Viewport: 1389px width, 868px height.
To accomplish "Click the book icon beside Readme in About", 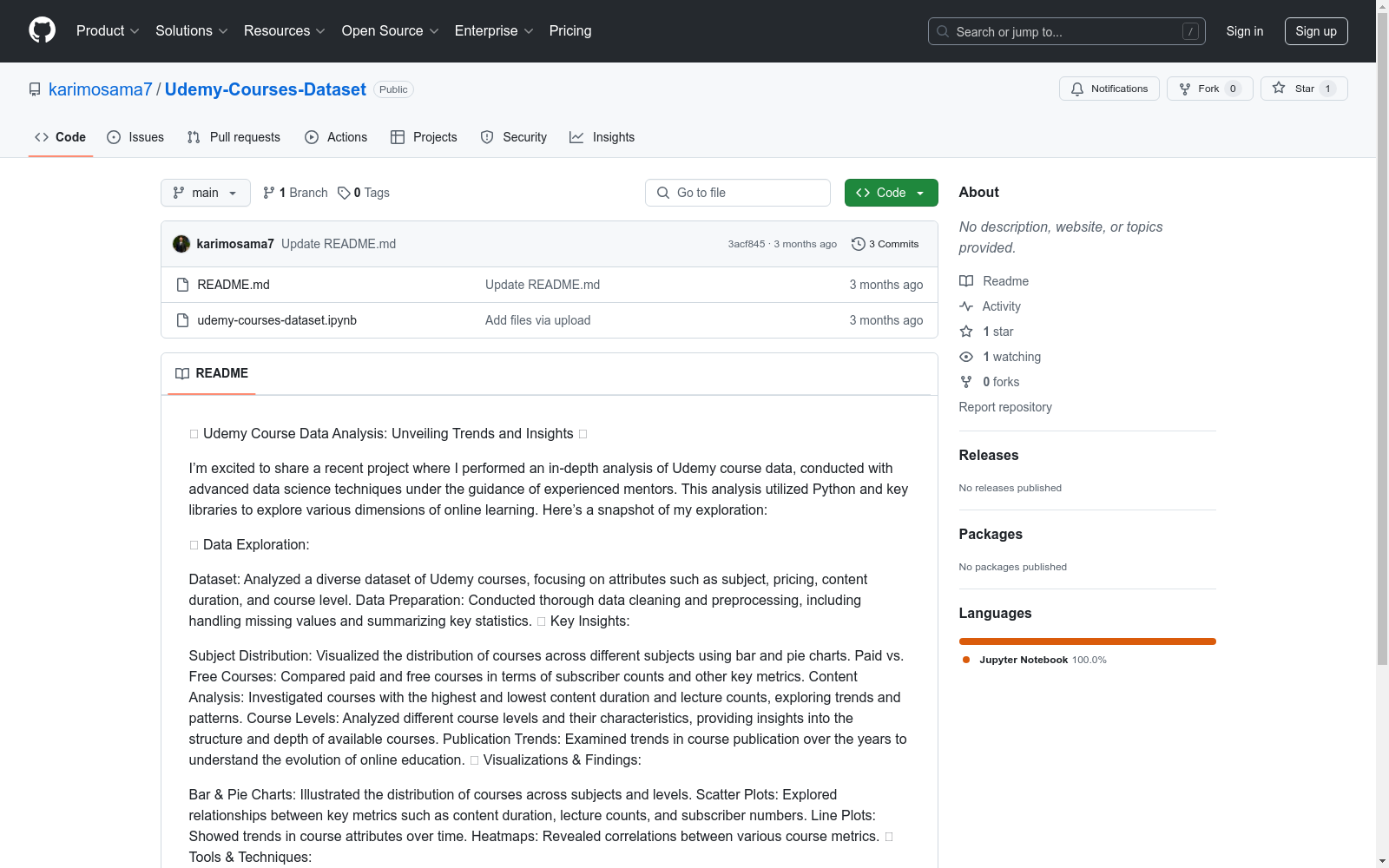I will click(966, 281).
